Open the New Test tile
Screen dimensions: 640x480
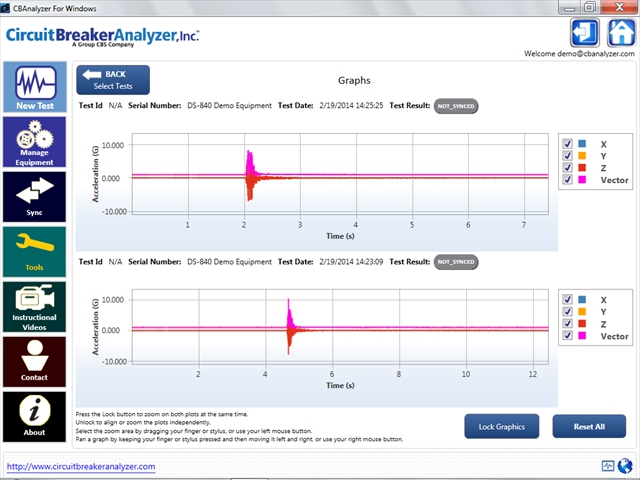coord(35,87)
